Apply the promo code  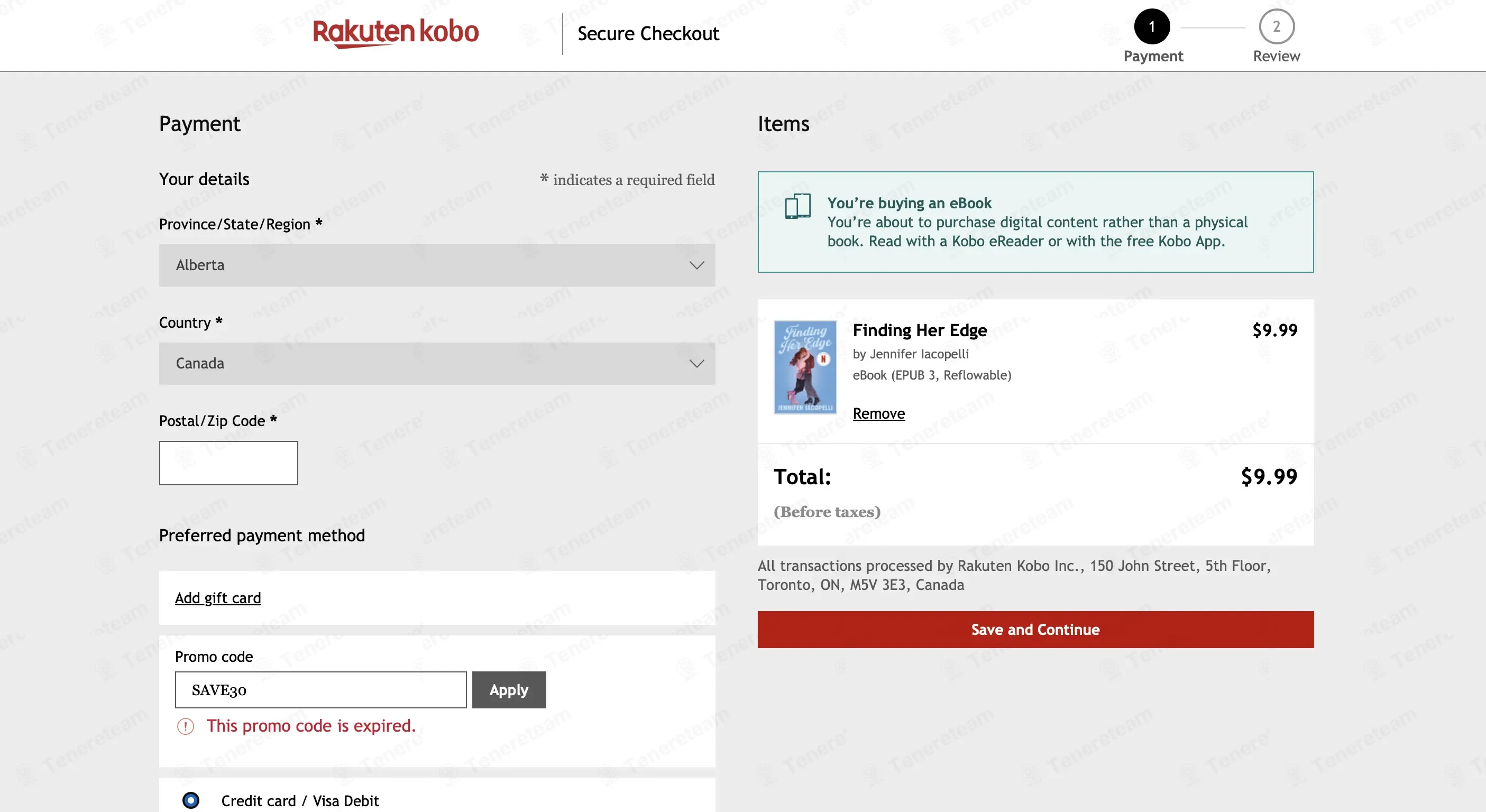pyautogui.click(x=509, y=690)
